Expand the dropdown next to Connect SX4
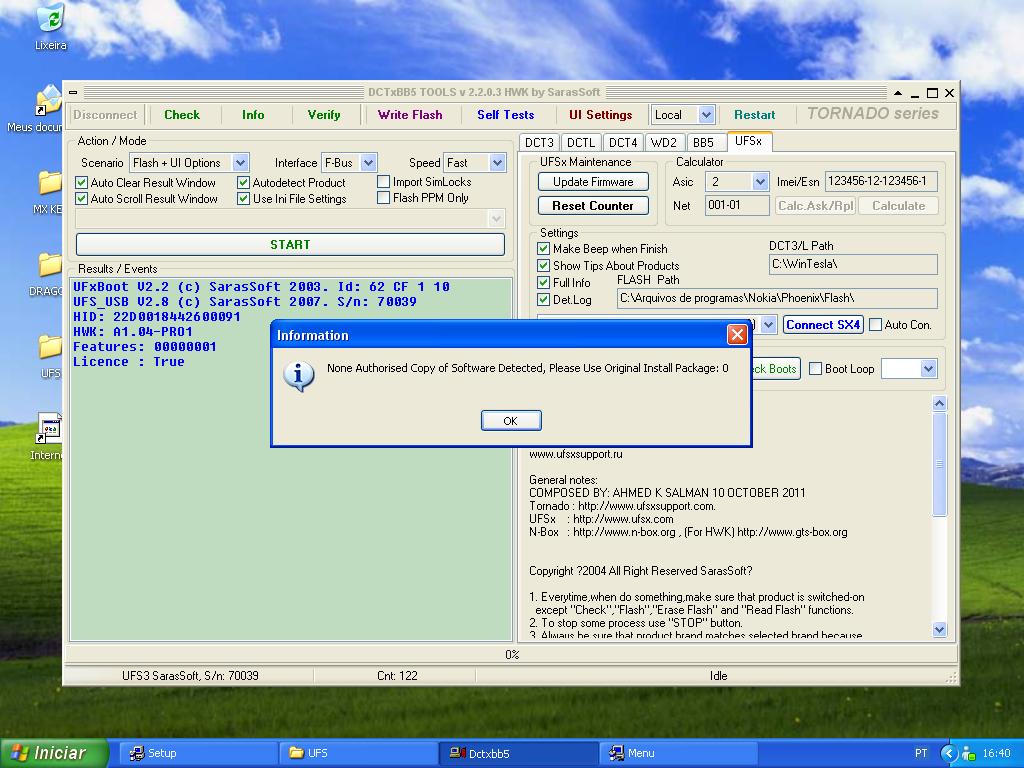 769,325
